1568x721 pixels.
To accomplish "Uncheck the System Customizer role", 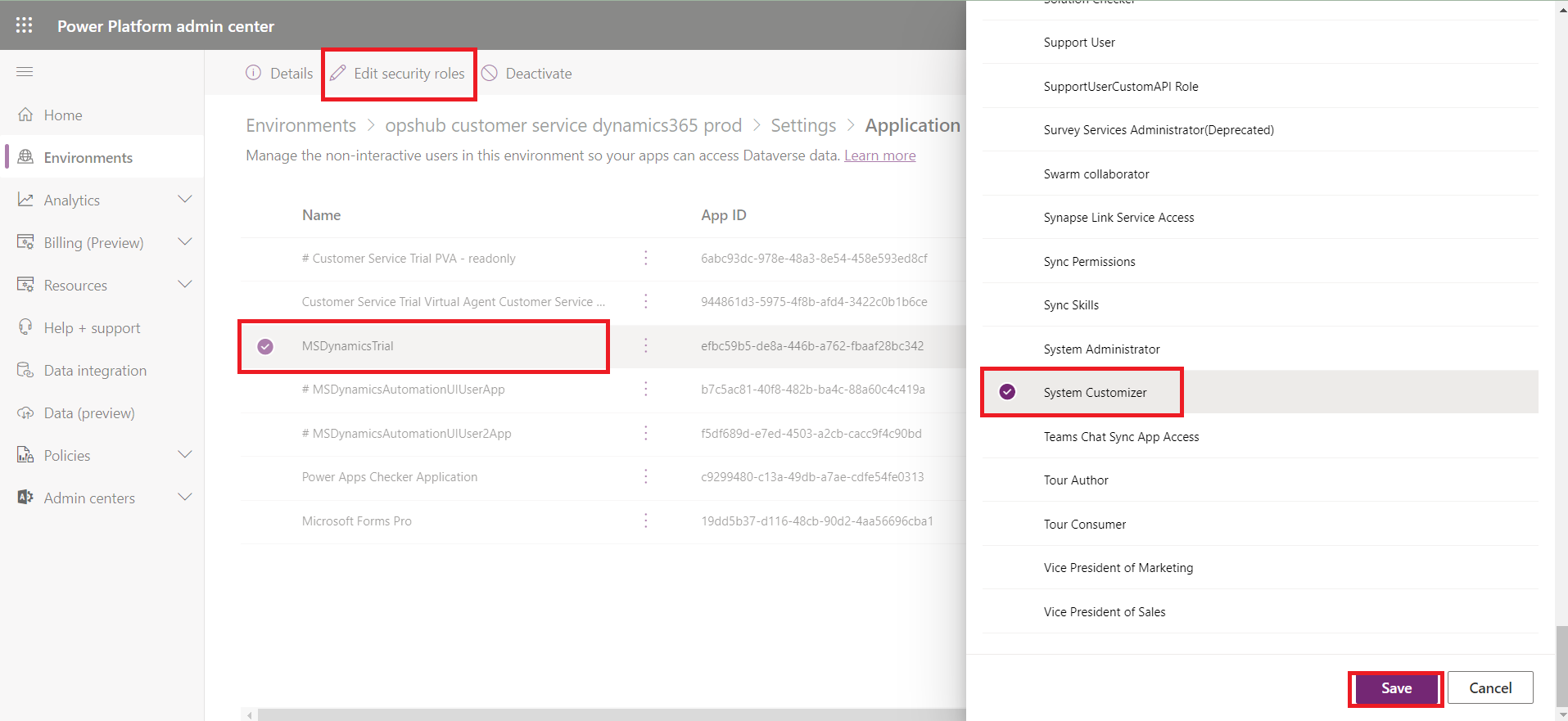I will click(1007, 392).
